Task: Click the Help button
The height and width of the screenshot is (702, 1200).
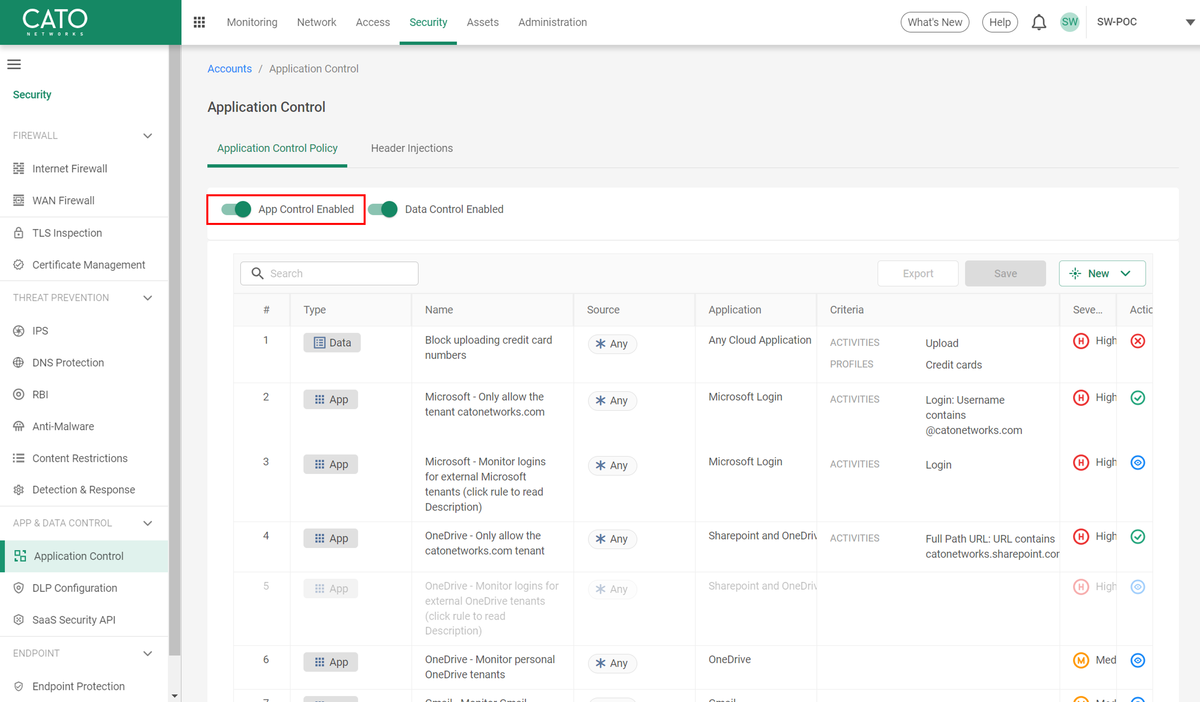Action: 1000,22
